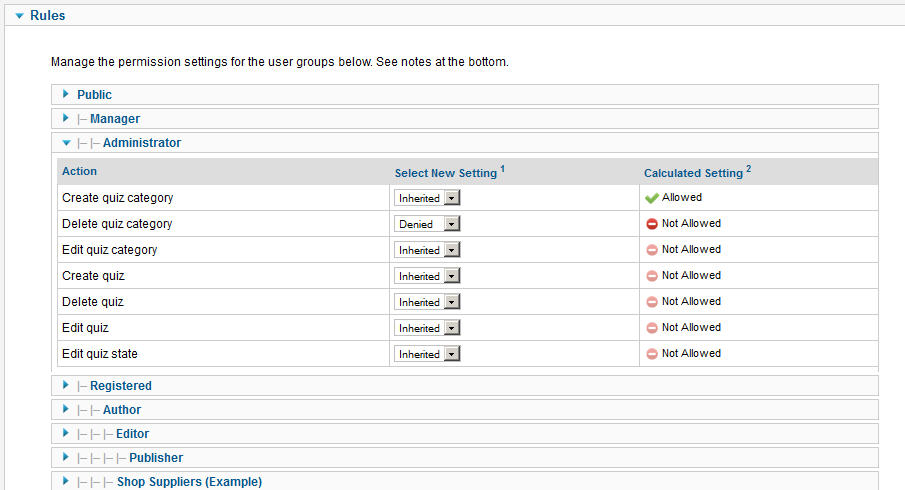
Task: Expand the Author group arrow
Action: [x=66, y=409]
